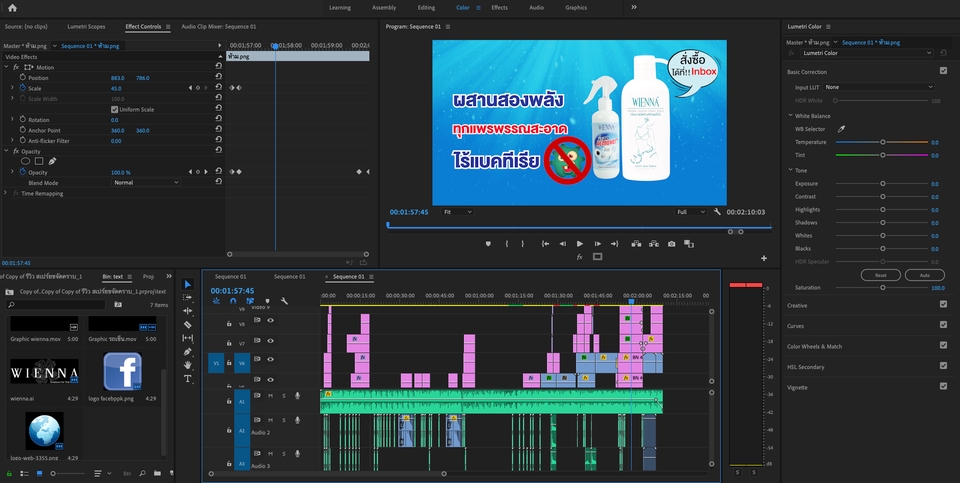The image size is (960, 483).
Task: Select the Opacity free draw bezier pen
Action: point(52,162)
